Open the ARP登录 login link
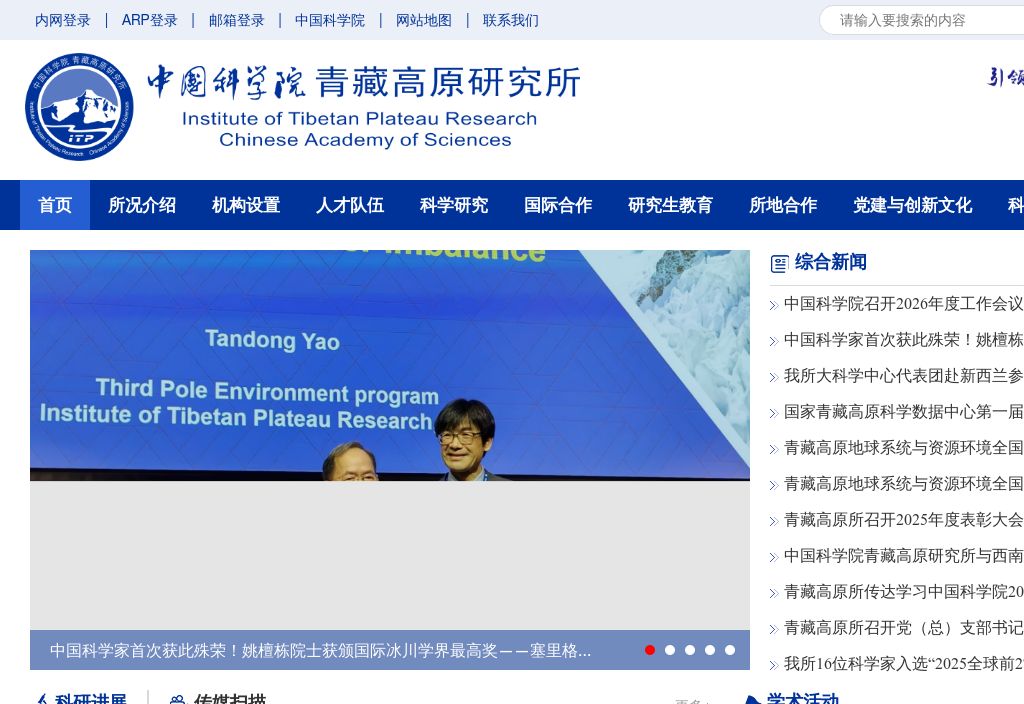Viewport: 1024px width, 704px height. tap(150, 20)
